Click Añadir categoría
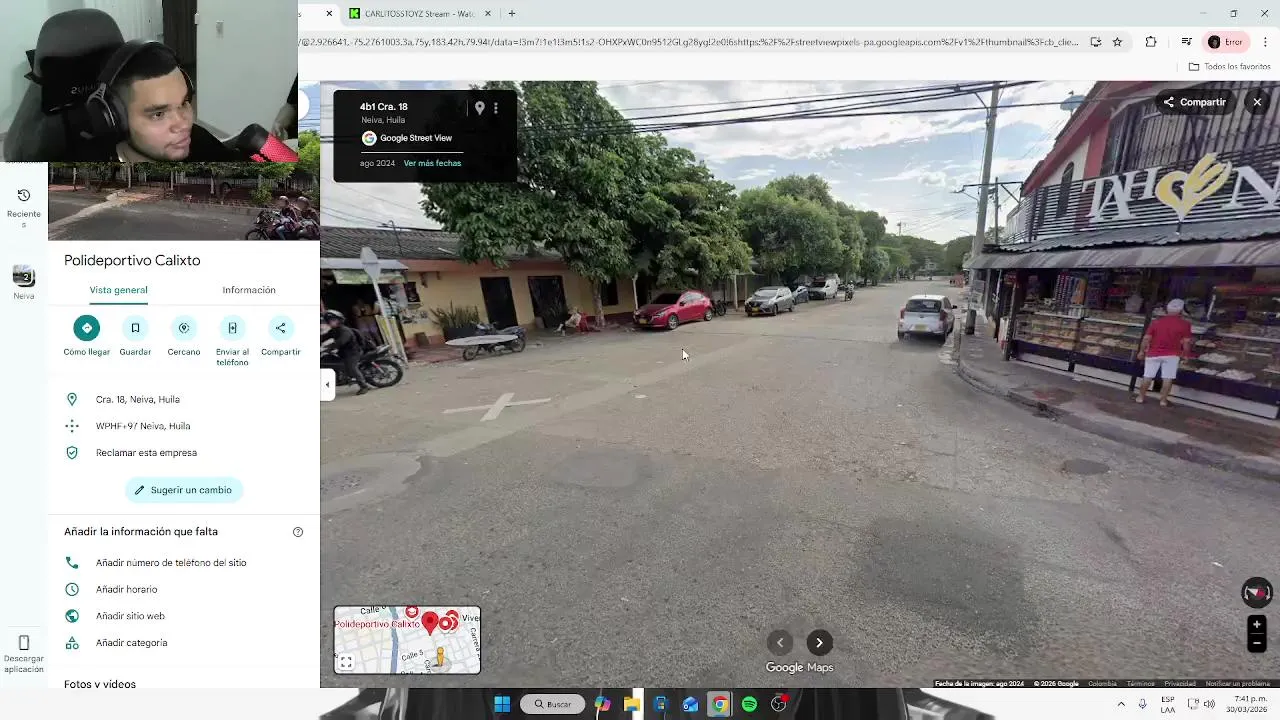Image resolution: width=1280 pixels, height=720 pixels. tap(131, 643)
